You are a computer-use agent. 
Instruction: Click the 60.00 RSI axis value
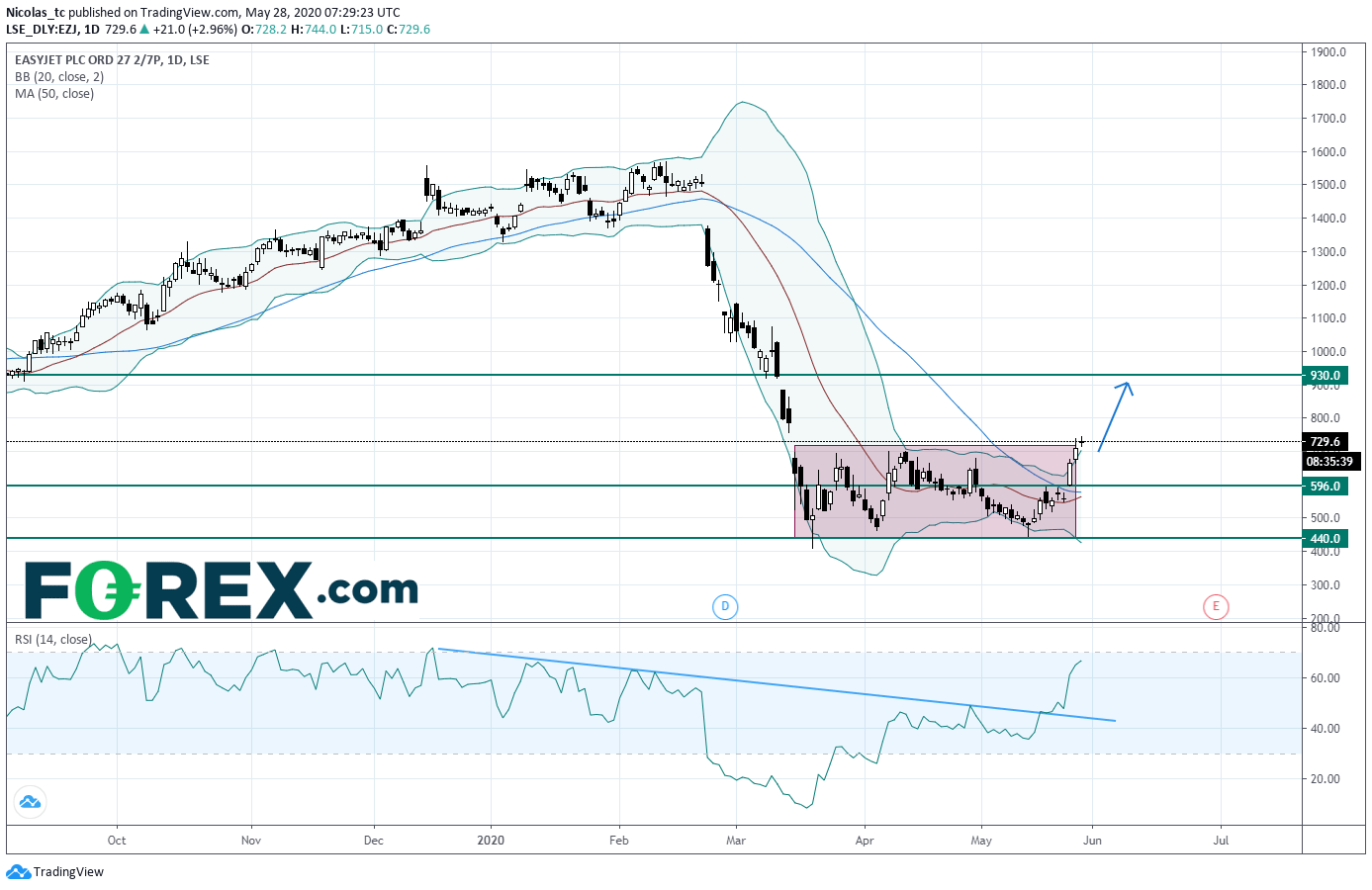point(1326,678)
